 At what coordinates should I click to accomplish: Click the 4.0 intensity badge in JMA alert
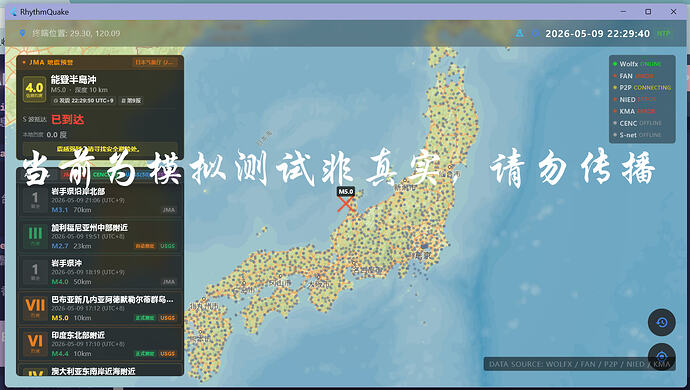point(34,89)
